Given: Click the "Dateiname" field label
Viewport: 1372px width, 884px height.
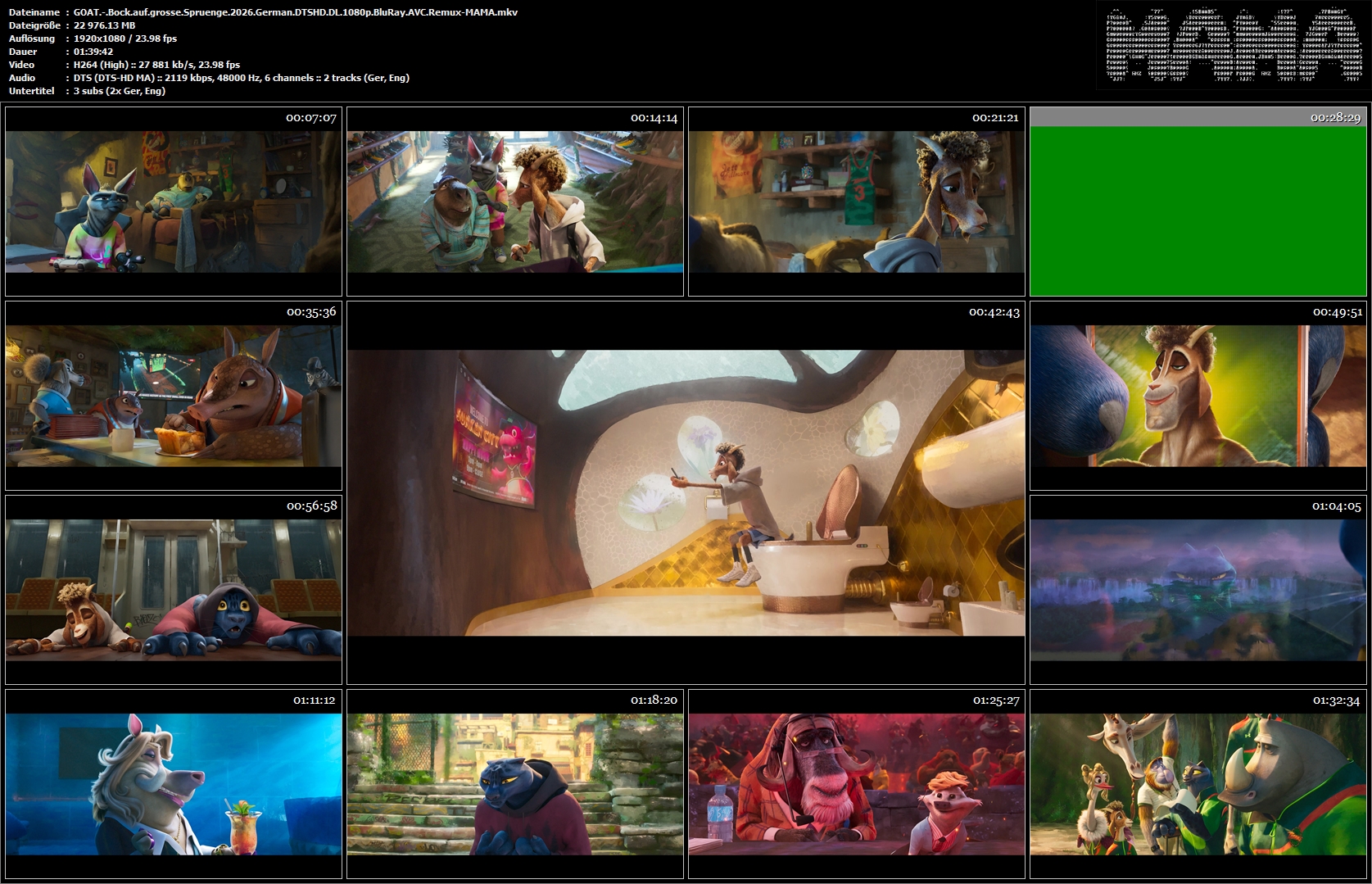Looking at the screenshot, I should click(34, 12).
